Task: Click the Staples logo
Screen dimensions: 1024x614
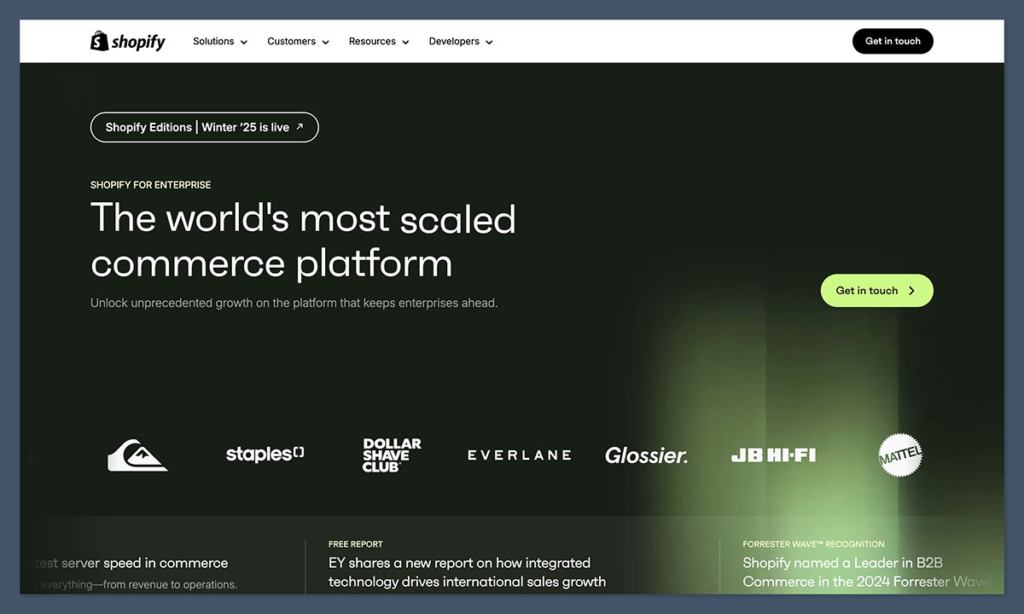Action: tap(264, 453)
